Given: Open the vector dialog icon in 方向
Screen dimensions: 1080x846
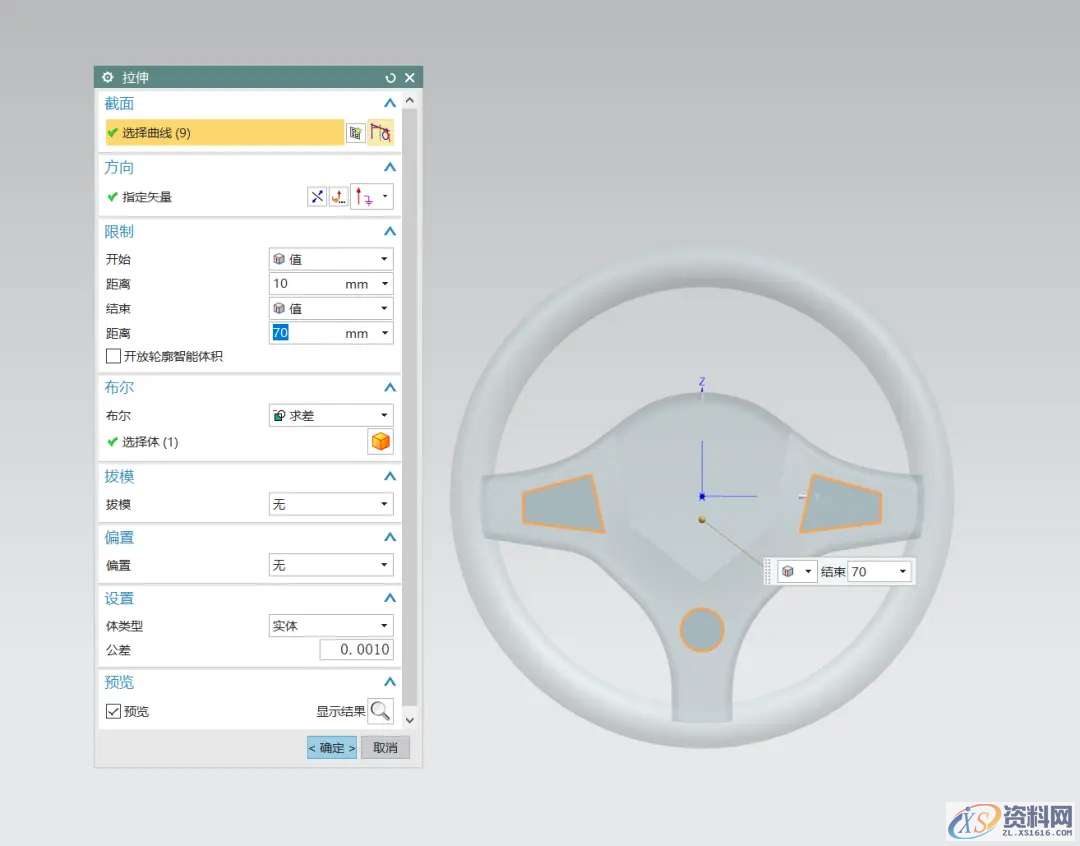Looking at the screenshot, I should point(339,197).
